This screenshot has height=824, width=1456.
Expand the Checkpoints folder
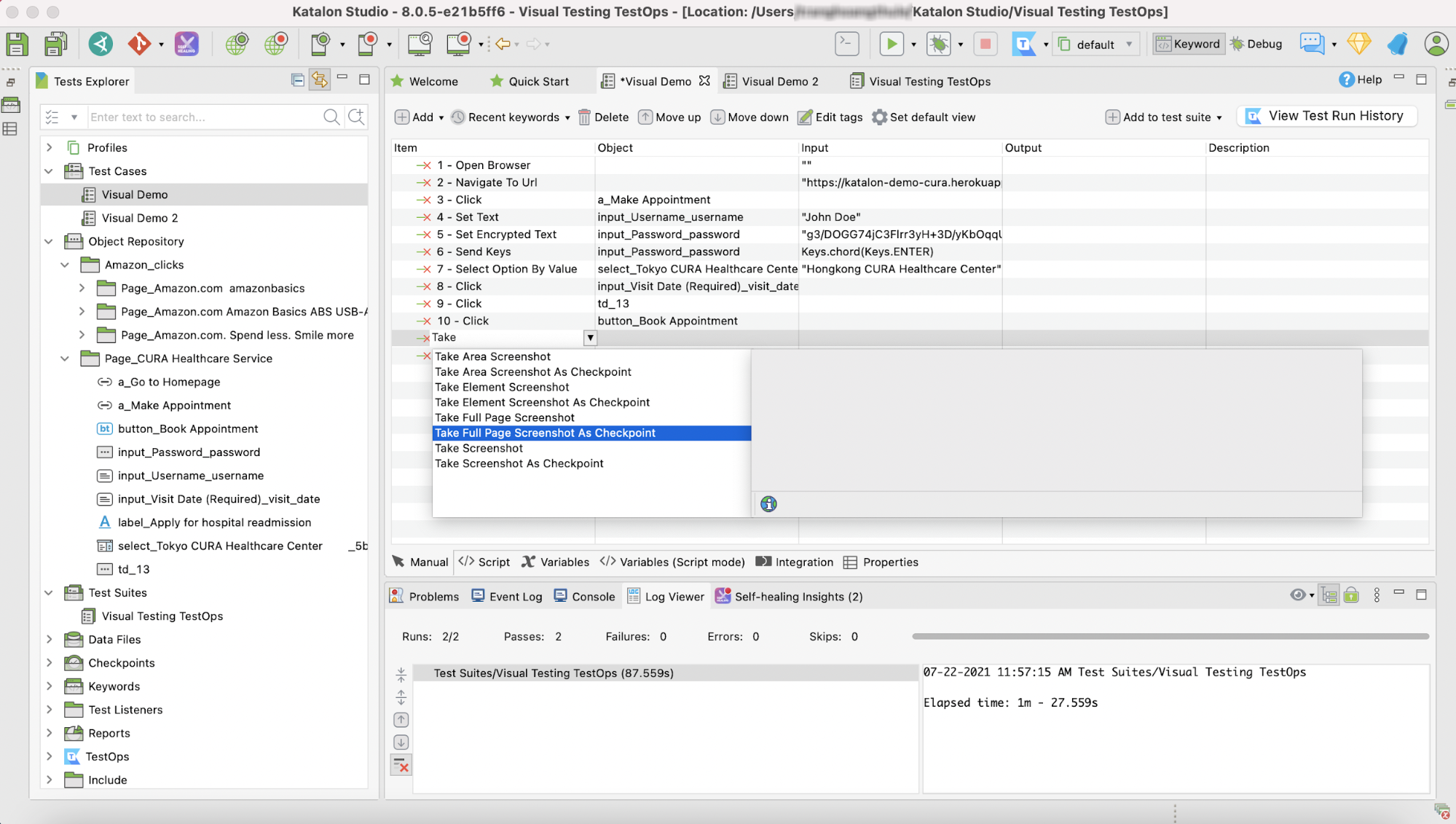(49, 663)
